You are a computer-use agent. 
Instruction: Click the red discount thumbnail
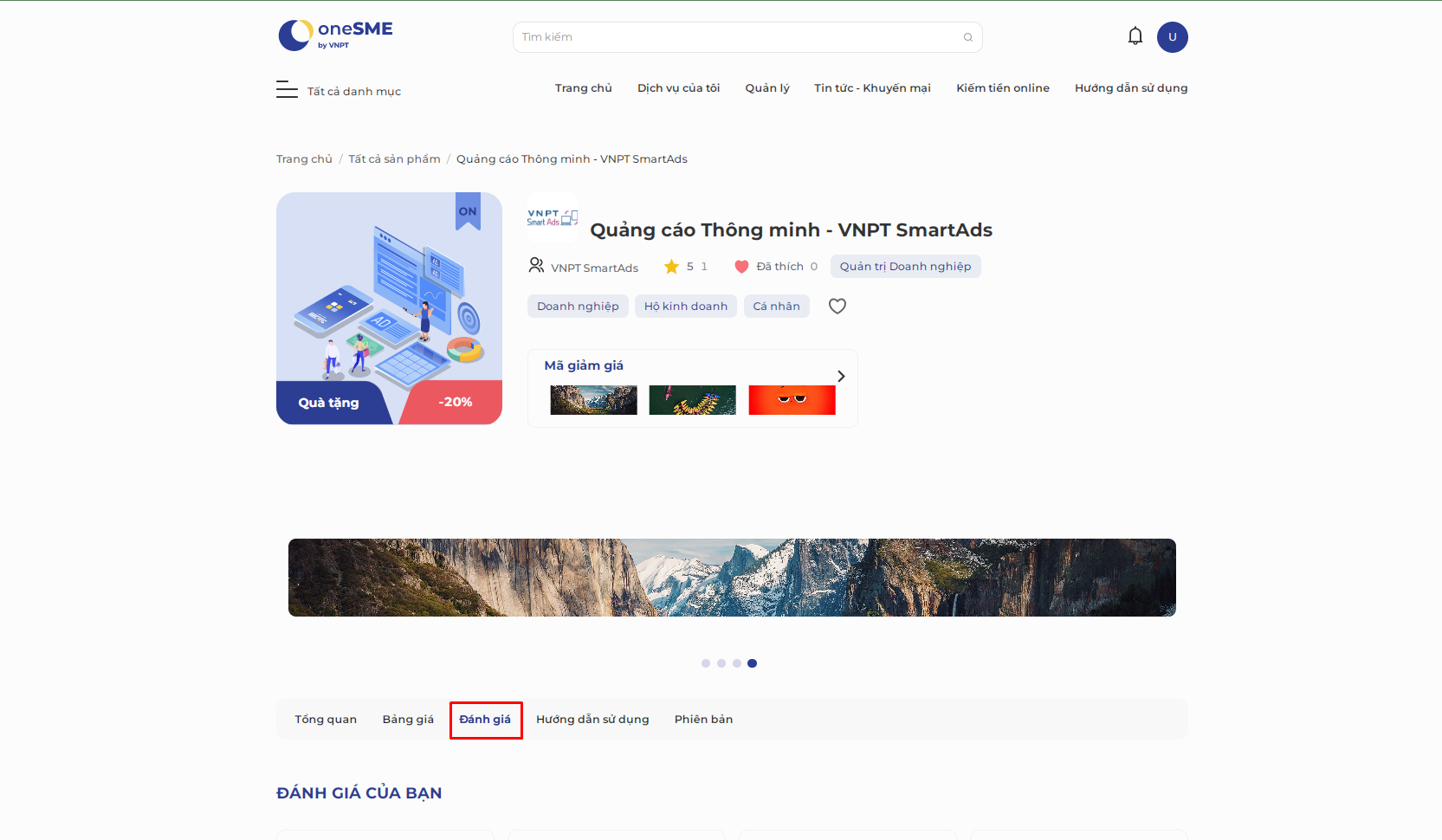click(x=792, y=400)
